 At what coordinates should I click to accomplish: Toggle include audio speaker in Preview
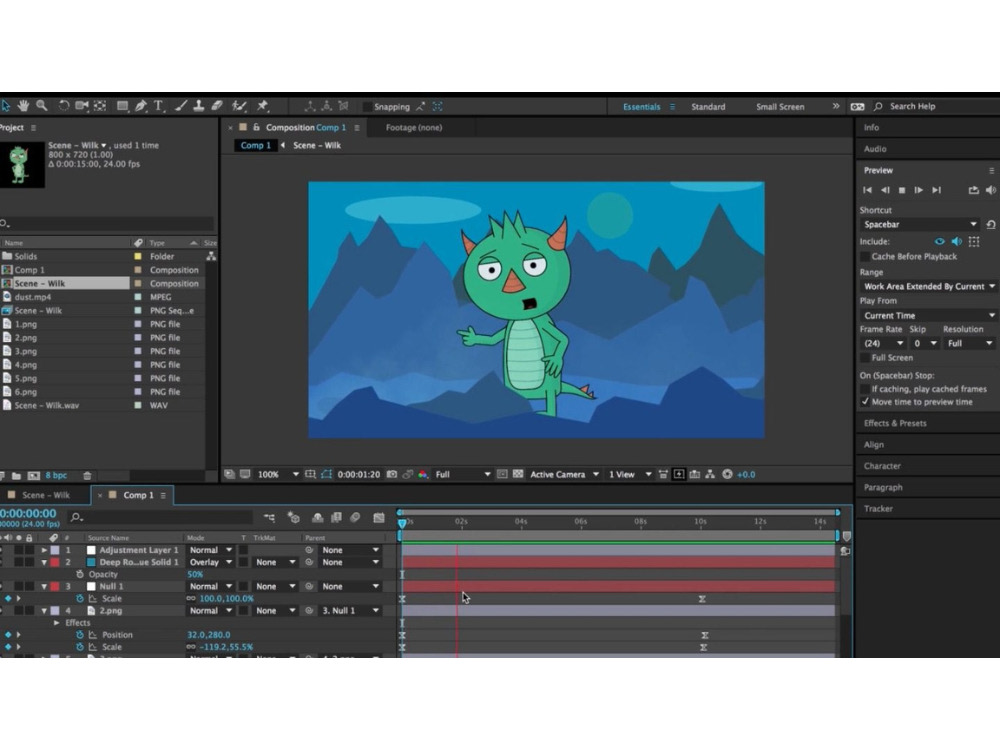point(957,242)
